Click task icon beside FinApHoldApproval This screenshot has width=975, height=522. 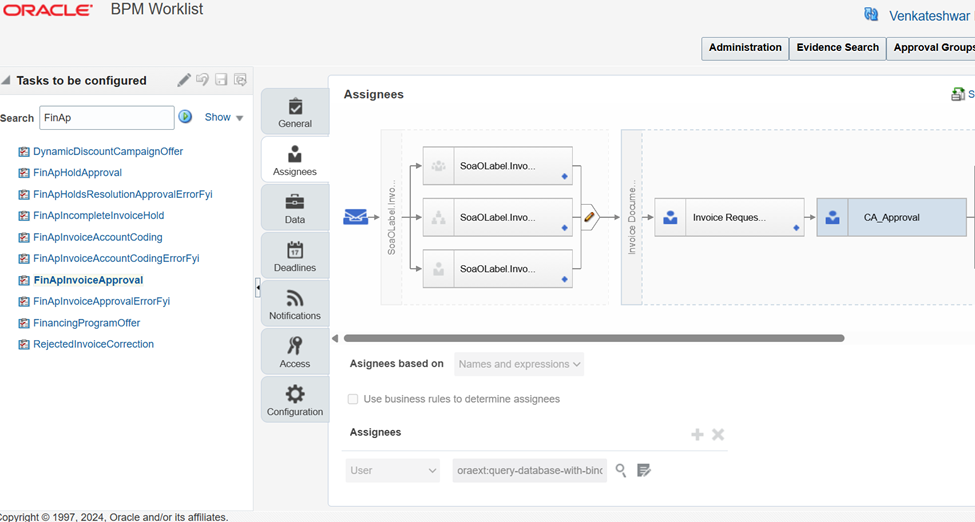24,173
